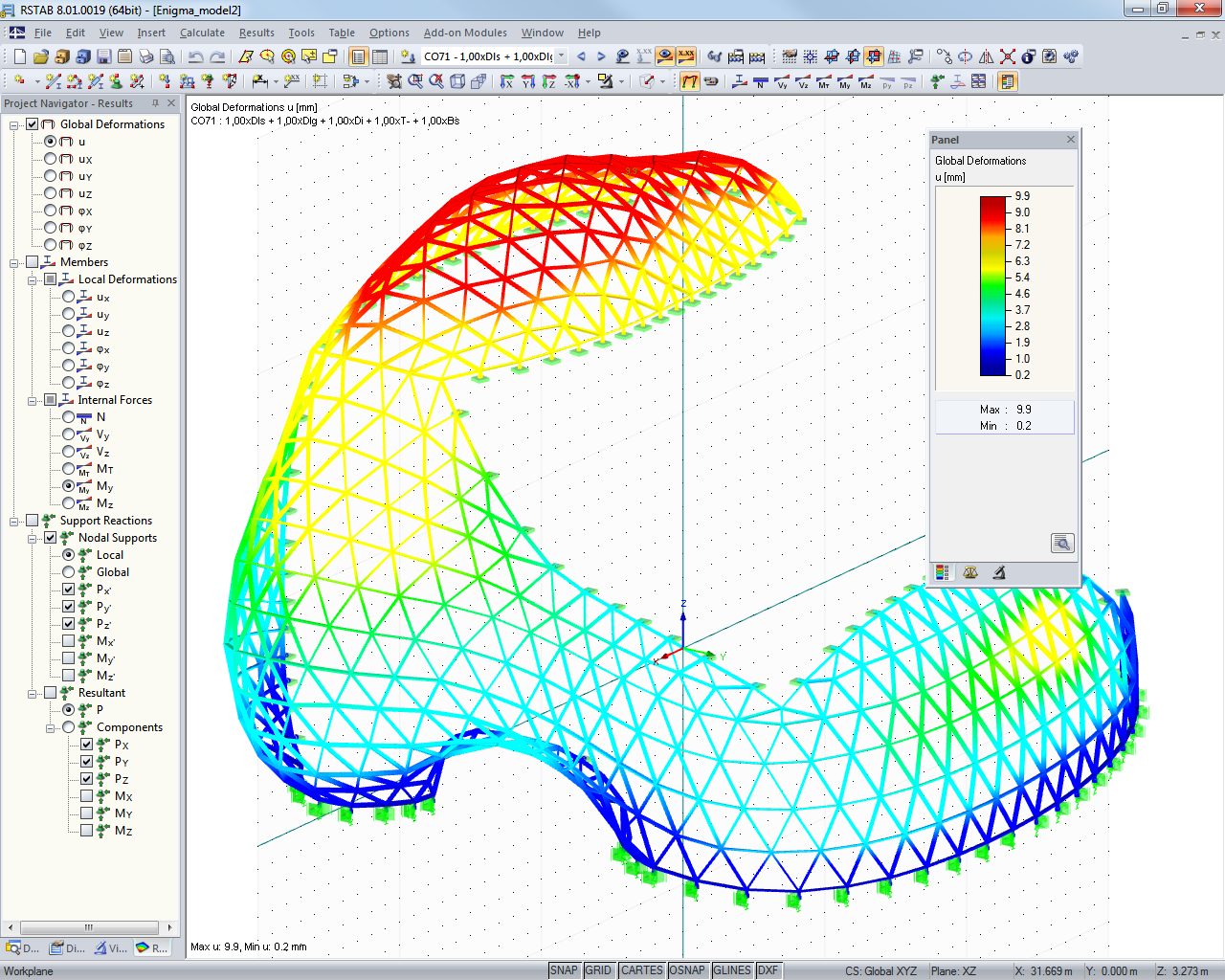The width and height of the screenshot is (1225, 980).
Task: Switch to the Display navigator tab
Action: (x=65, y=947)
